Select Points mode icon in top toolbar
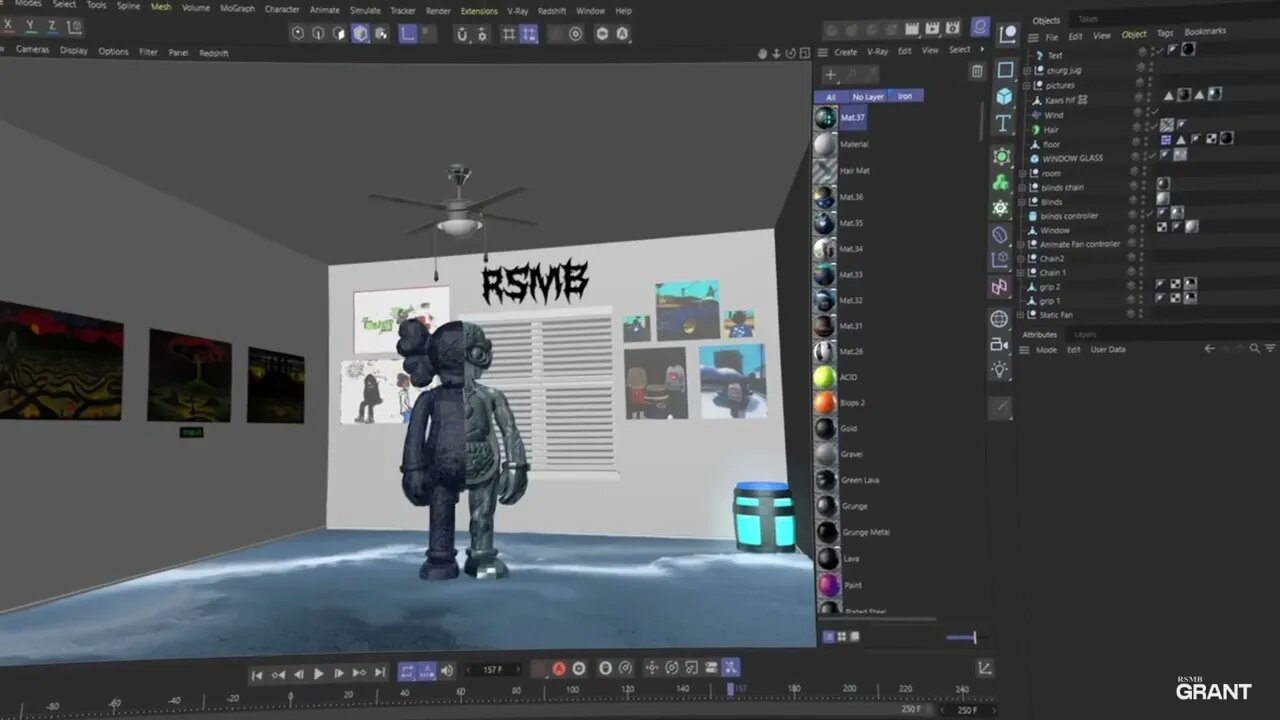The image size is (1280, 720). [298, 33]
